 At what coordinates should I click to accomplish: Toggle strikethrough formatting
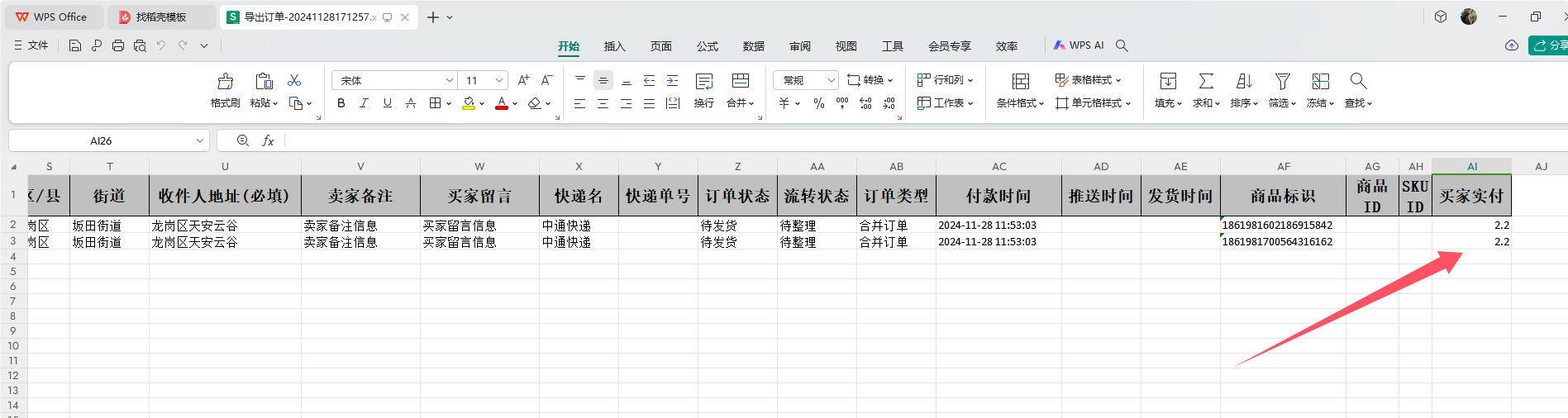coord(410,103)
